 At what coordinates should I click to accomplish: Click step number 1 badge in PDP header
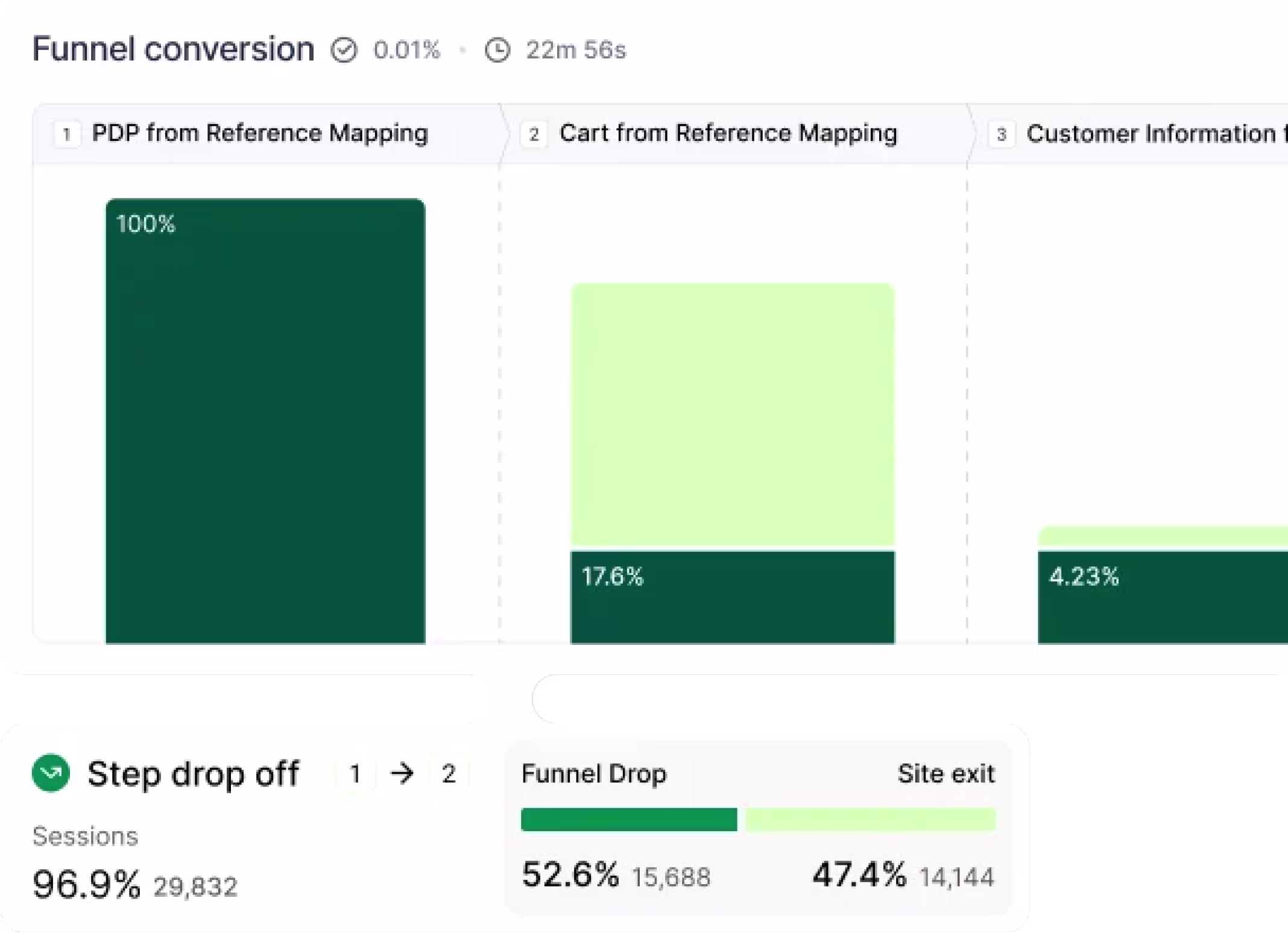(67, 134)
